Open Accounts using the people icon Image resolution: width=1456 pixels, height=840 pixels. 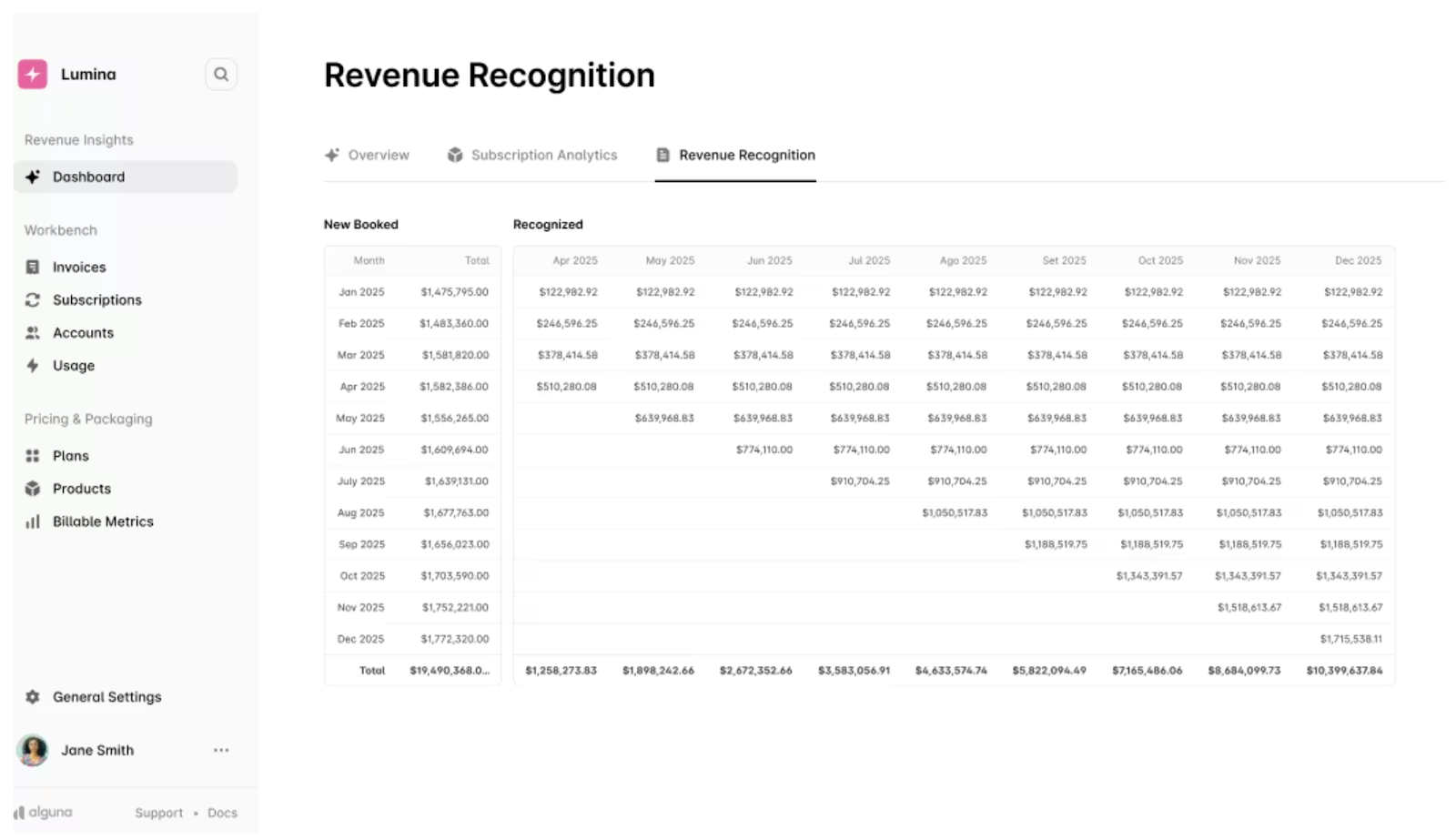[33, 332]
